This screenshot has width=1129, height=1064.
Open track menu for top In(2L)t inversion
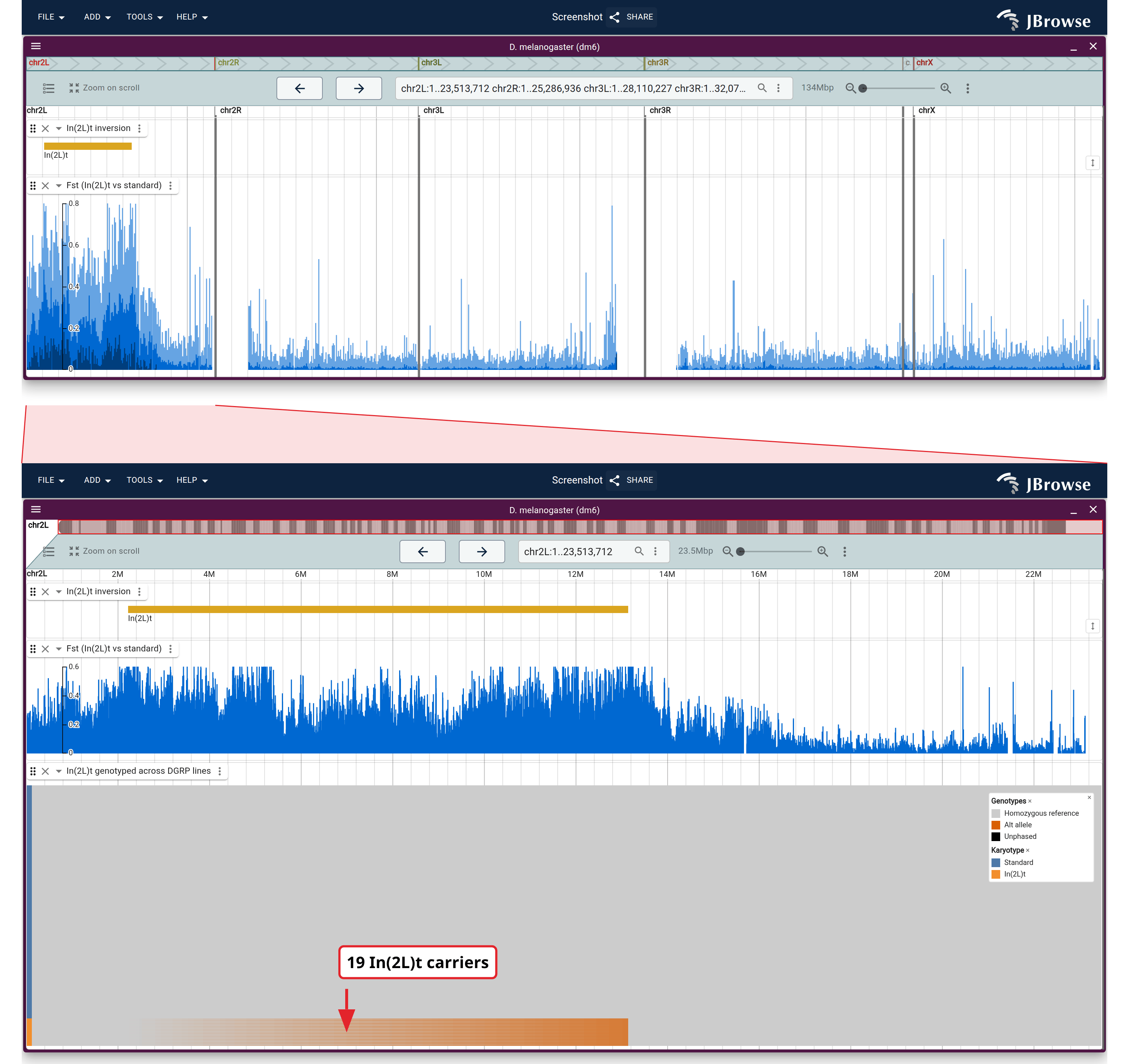[x=139, y=128]
